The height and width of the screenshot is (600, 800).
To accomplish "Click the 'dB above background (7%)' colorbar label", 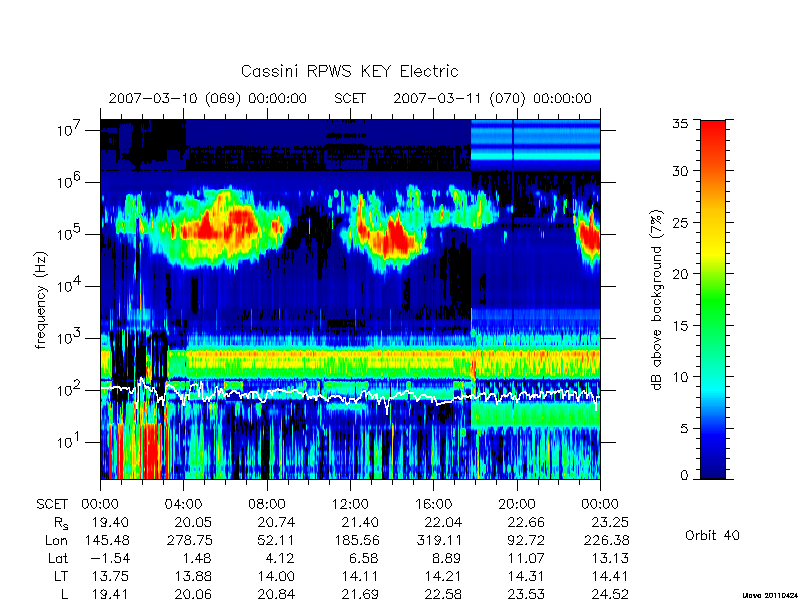I will click(657, 300).
